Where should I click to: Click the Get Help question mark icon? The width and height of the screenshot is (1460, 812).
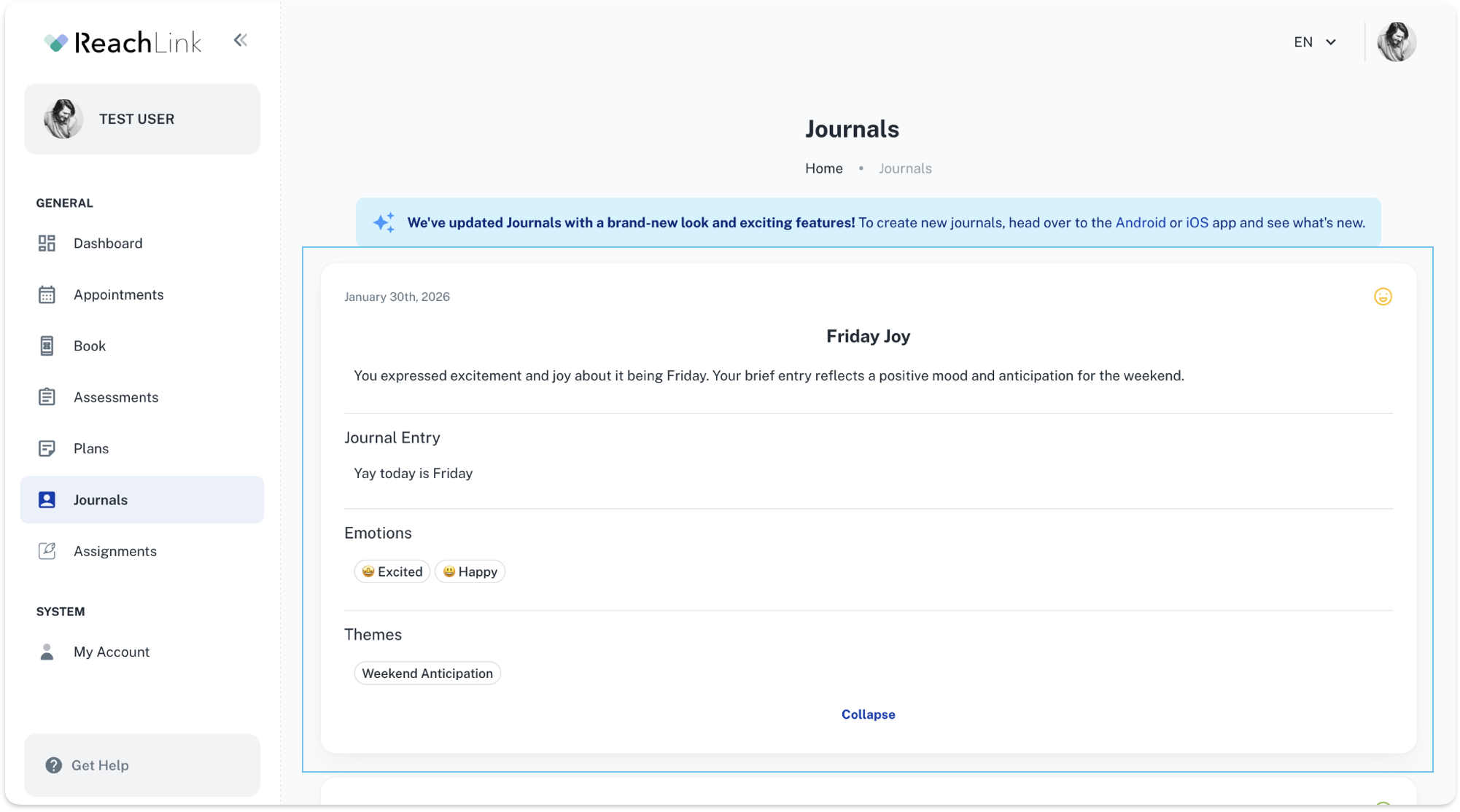pyautogui.click(x=53, y=765)
